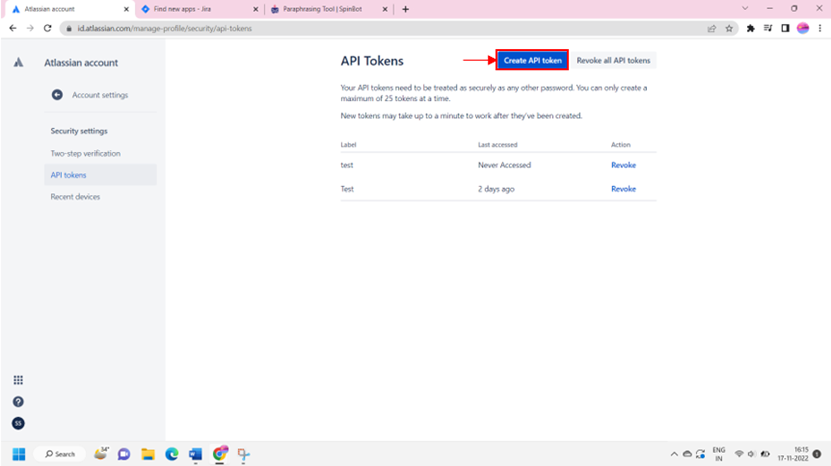The width and height of the screenshot is (831, 466).
Task: Open the media control playlist icon
Action: tap(768, 29)
